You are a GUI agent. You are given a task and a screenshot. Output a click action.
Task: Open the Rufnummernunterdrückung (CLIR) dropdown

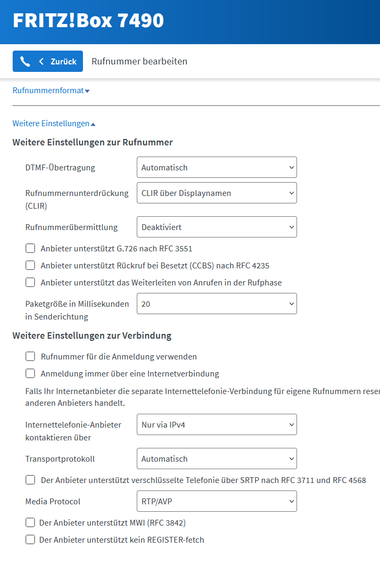pyautogui.click(x=217, y=193)
